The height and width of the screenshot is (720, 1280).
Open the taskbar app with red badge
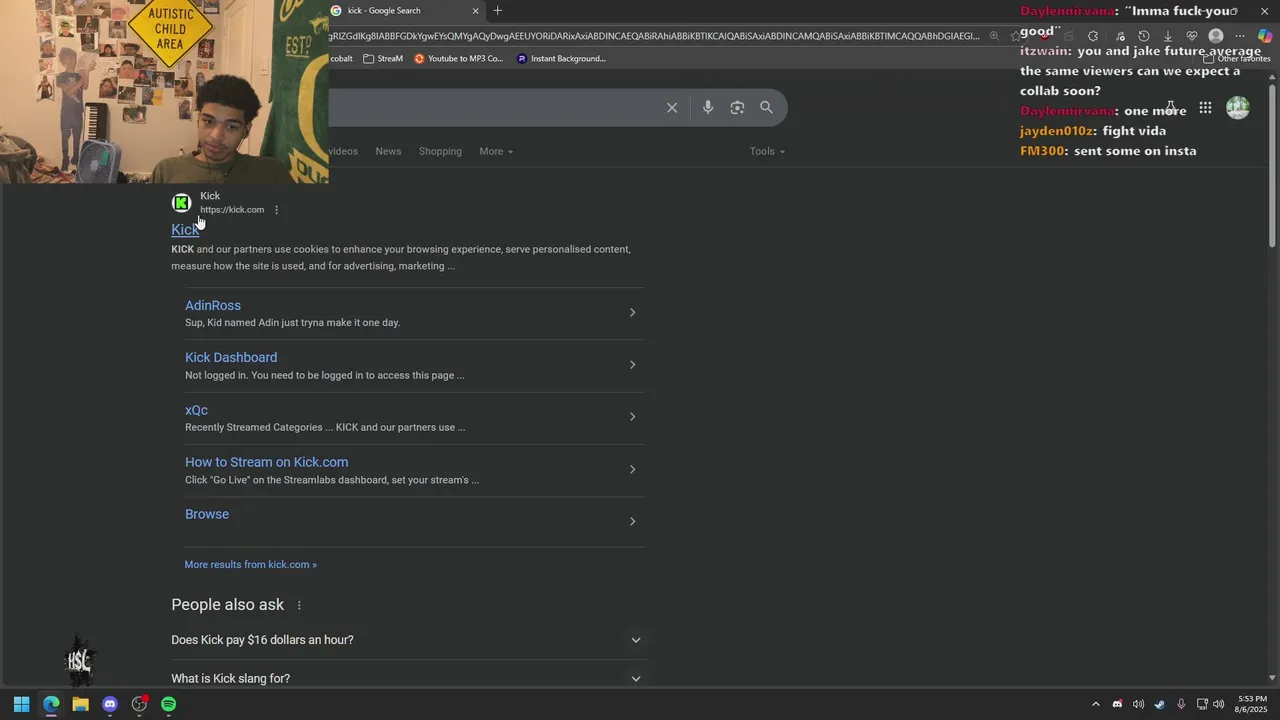pyautogui.click(x=139, y=704)
